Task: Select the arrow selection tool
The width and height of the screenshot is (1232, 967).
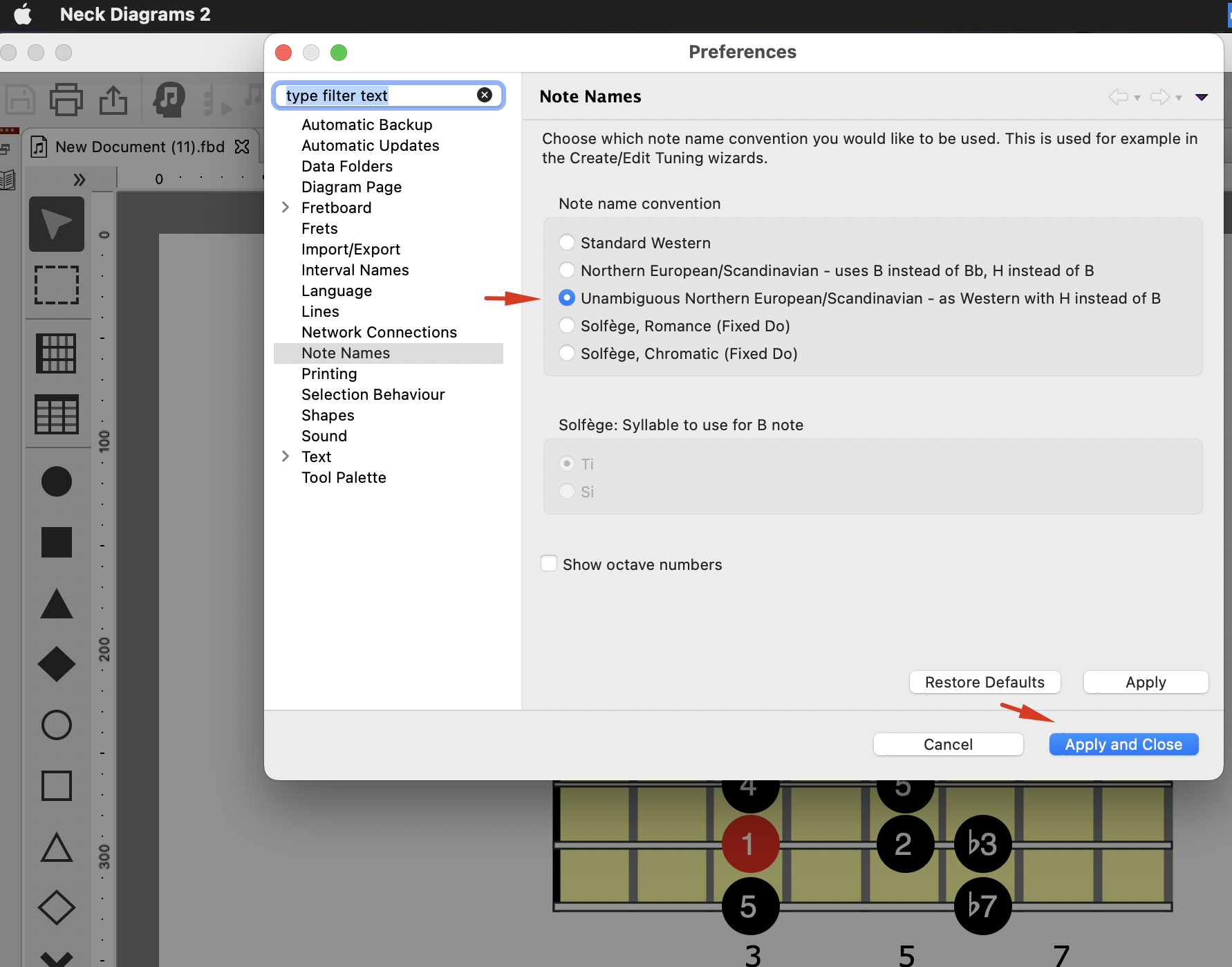Action: point(57,224)
